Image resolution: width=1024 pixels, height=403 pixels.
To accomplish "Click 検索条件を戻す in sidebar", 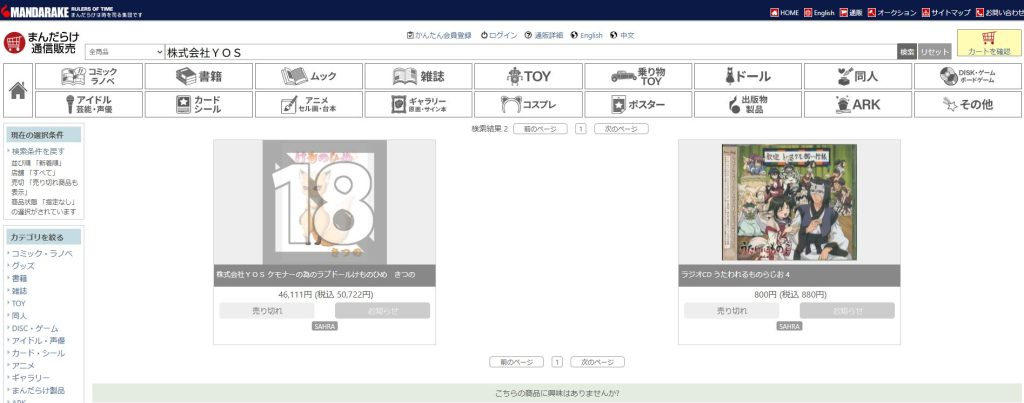I will tap(38, 151).
